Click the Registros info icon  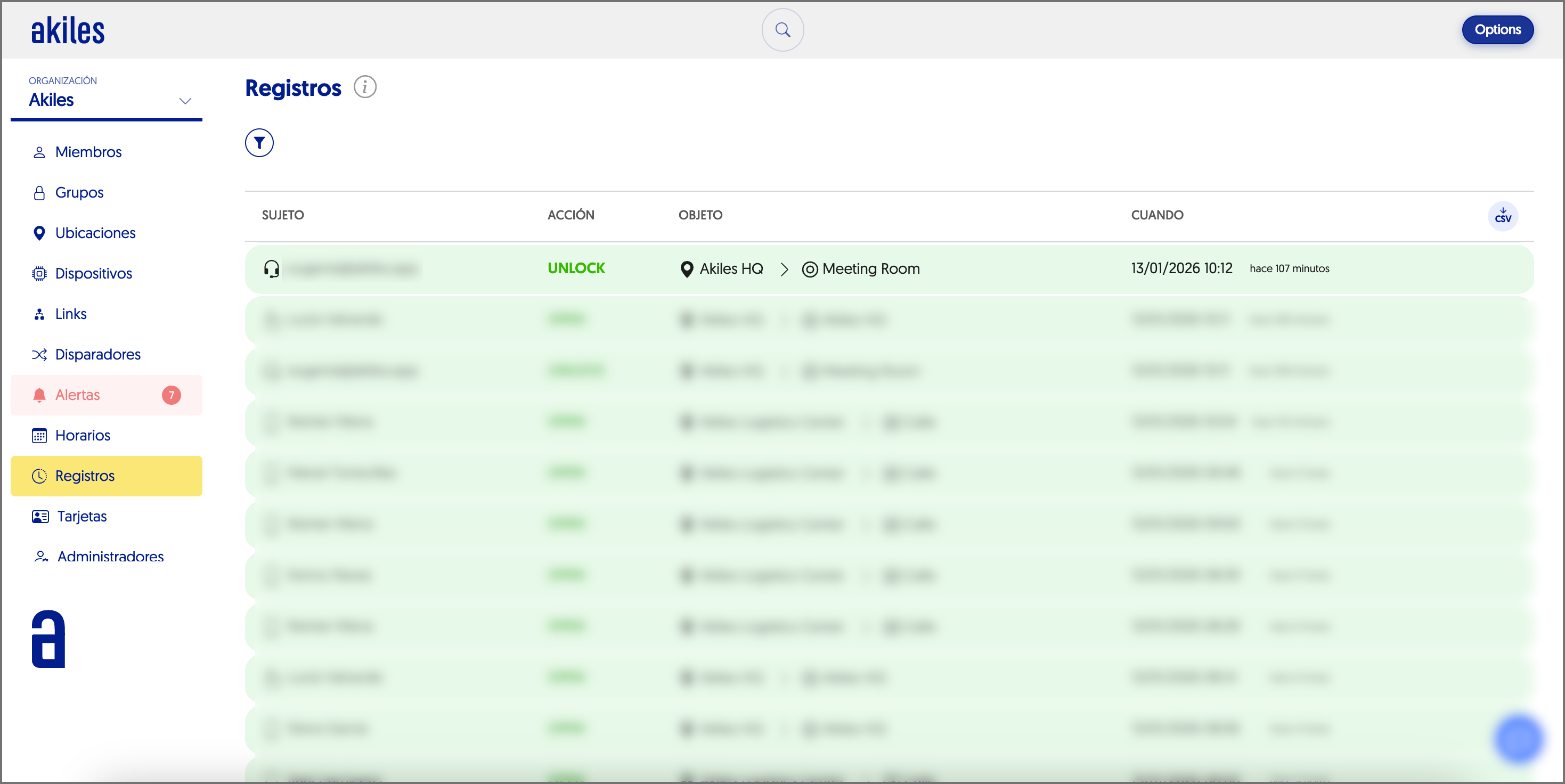tap(364, 87)
